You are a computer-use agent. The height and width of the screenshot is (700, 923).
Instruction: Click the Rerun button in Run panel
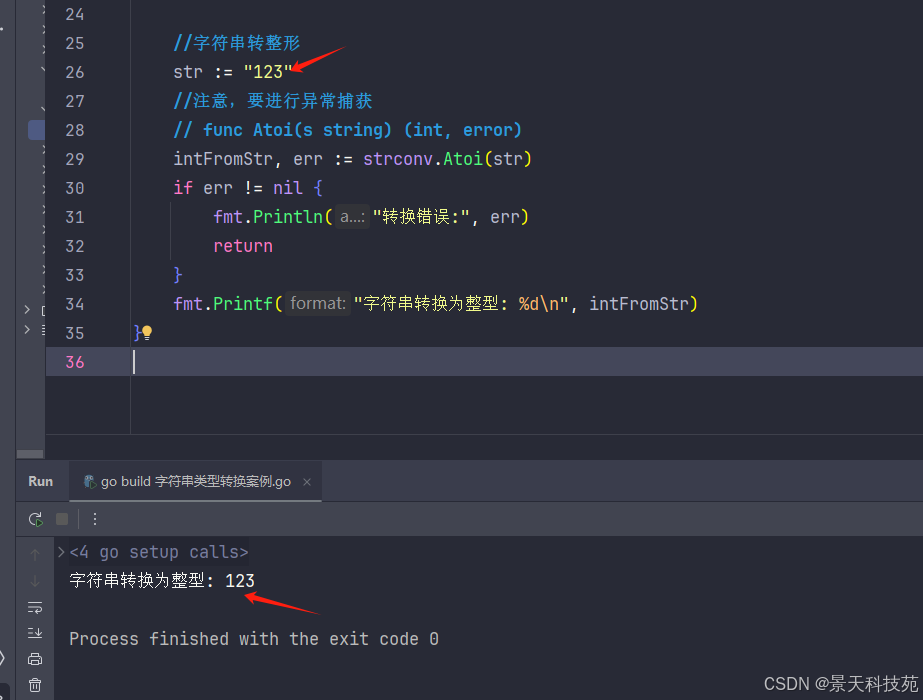[35, 519]
